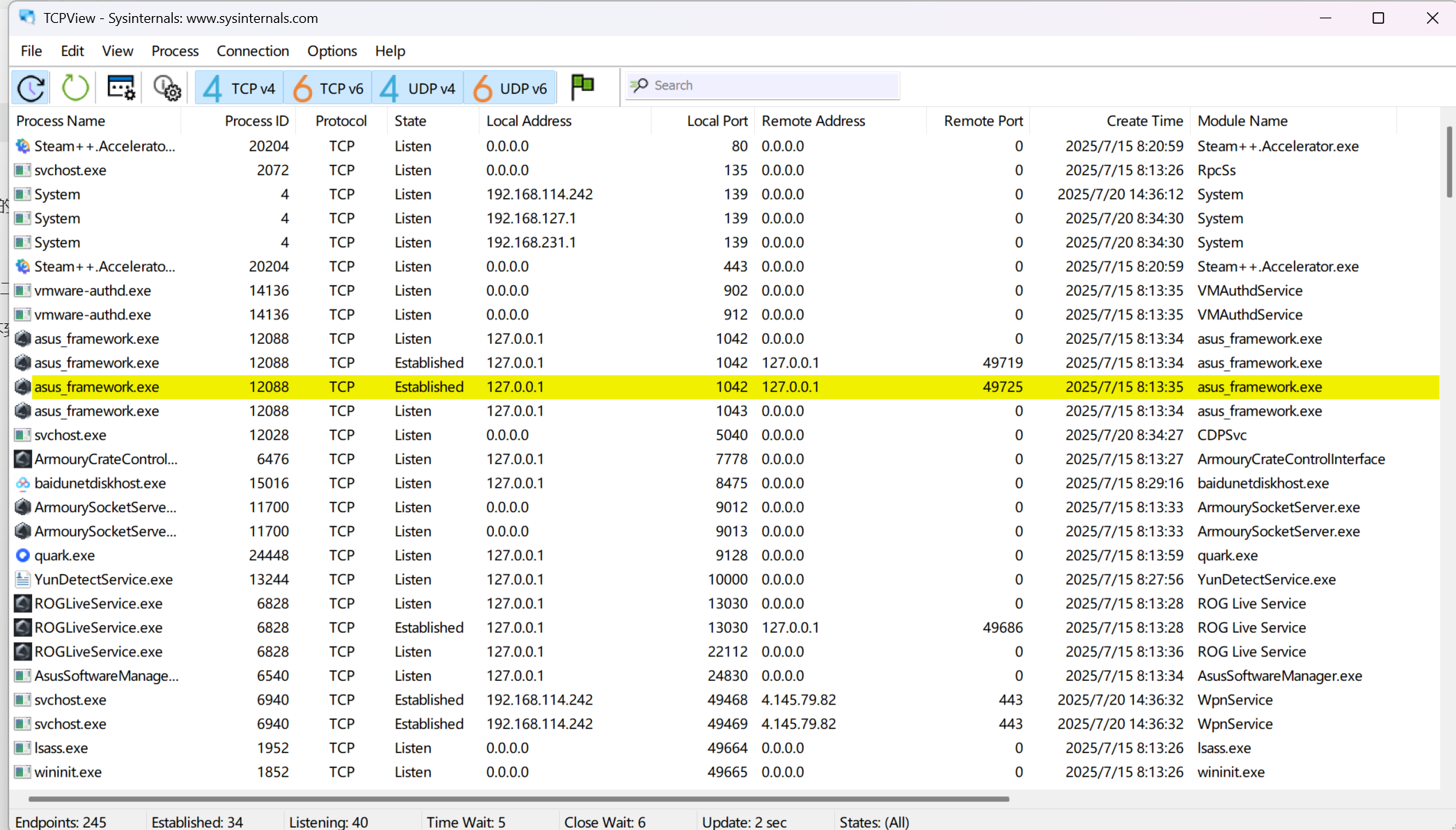The height and width of the screenshot is (830, 1456).
Task: Click System icon on 192.168.127.1 row
Action: pos(23,219)
